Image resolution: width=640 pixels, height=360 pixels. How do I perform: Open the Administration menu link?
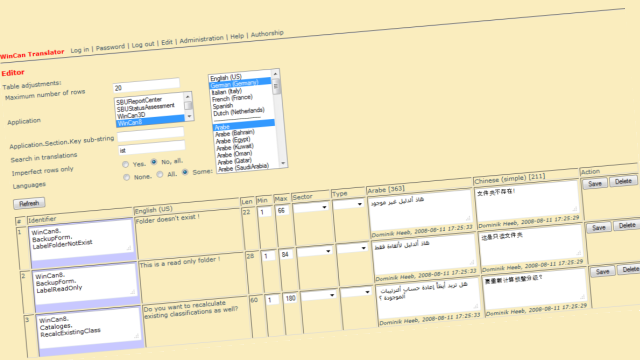(x=202, y=39)
